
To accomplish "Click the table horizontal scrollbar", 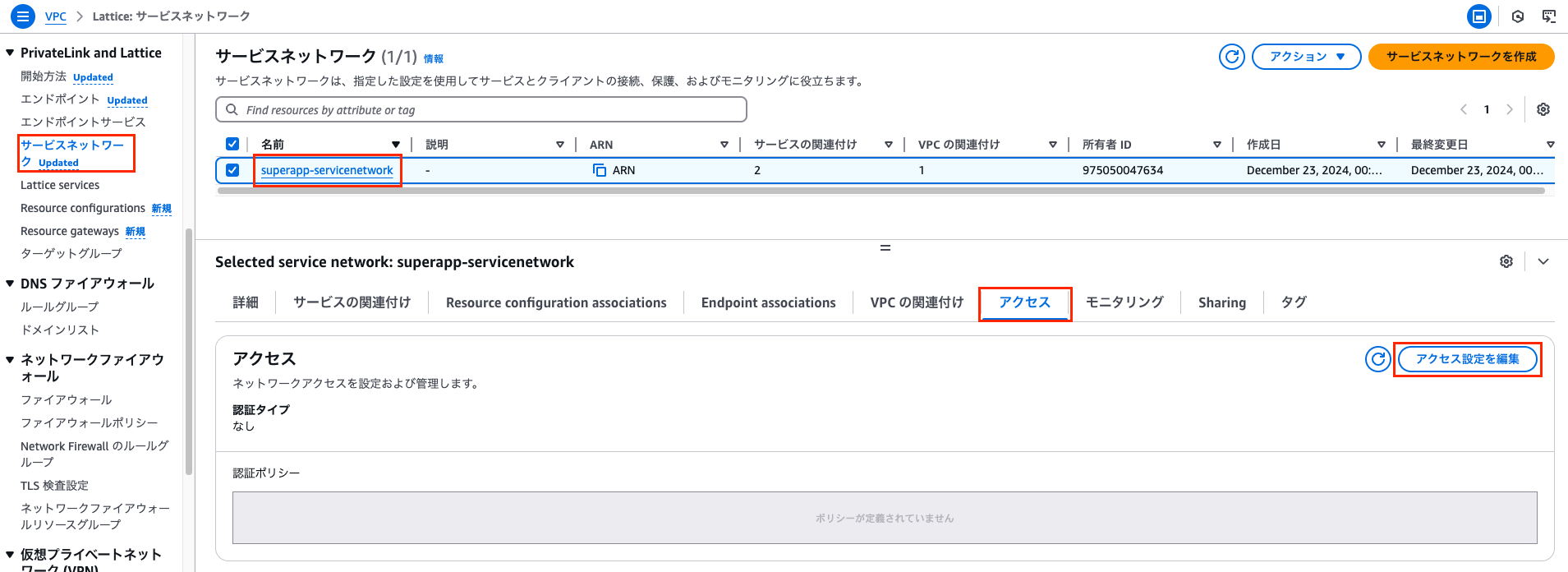I will [x=881, y=191].
